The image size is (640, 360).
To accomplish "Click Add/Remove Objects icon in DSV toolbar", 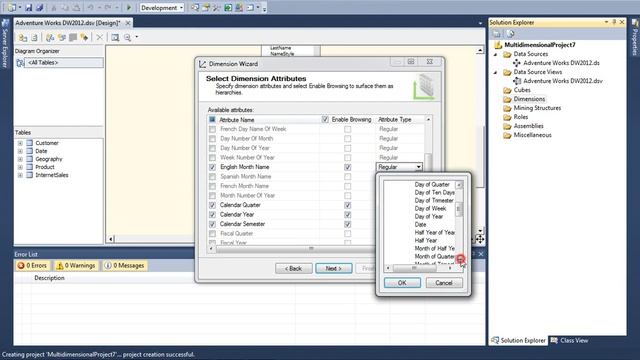I will (x=23, y=38).
